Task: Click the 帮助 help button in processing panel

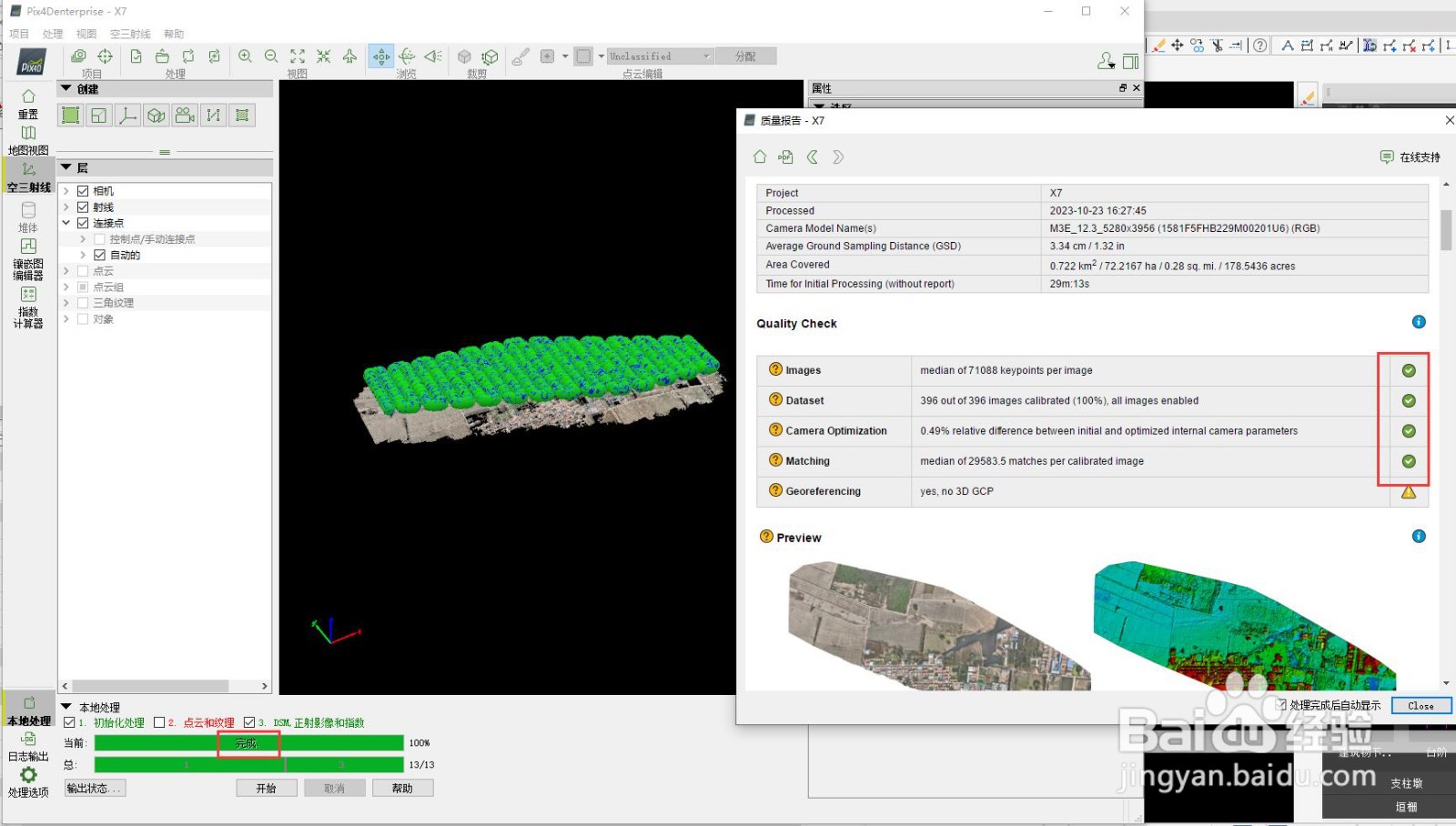Action: pyautogui.click(x=402, y=788)
